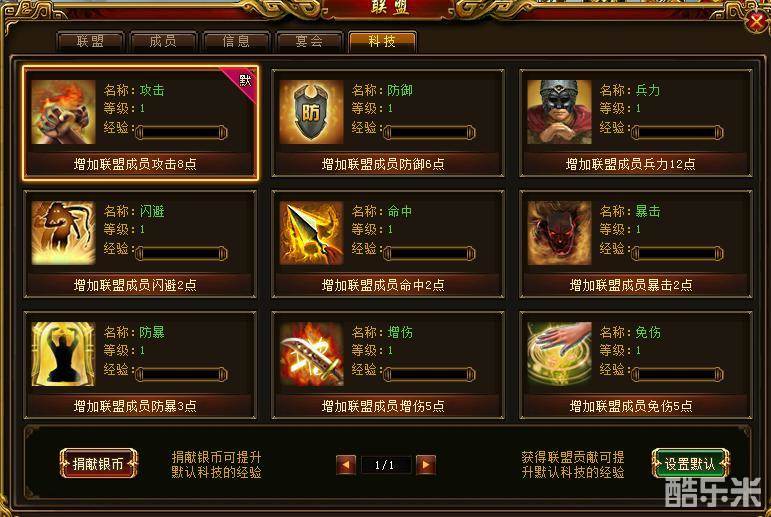This screenshot has height=517, width=771.
Task: Click the 捐献银币 donate button
Action: [98, 463]
